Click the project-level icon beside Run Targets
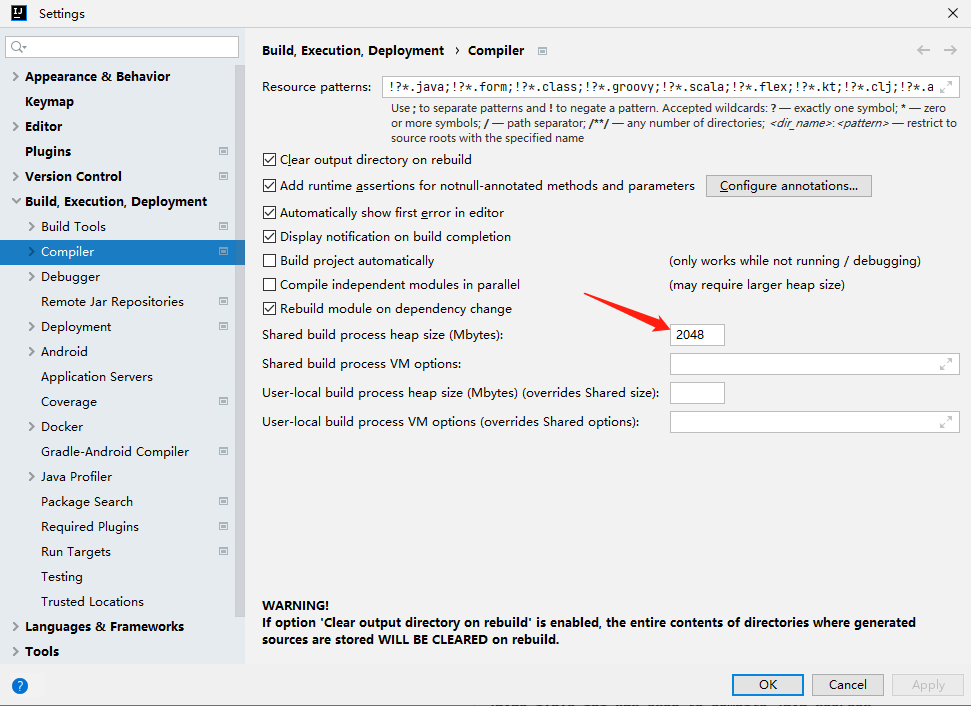Screen dimensions: 971x706 (224, 551)
